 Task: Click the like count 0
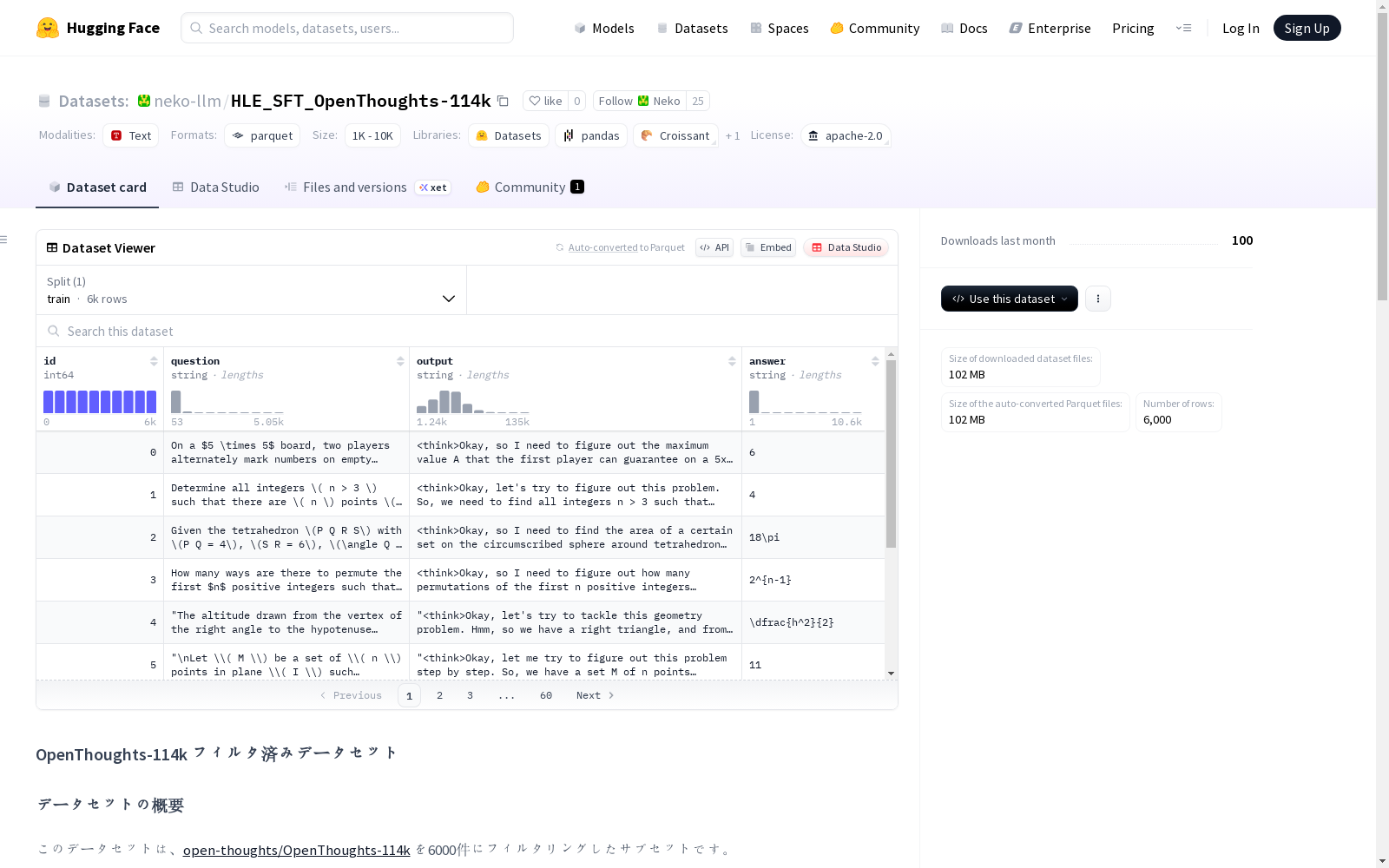pos(577,101)
